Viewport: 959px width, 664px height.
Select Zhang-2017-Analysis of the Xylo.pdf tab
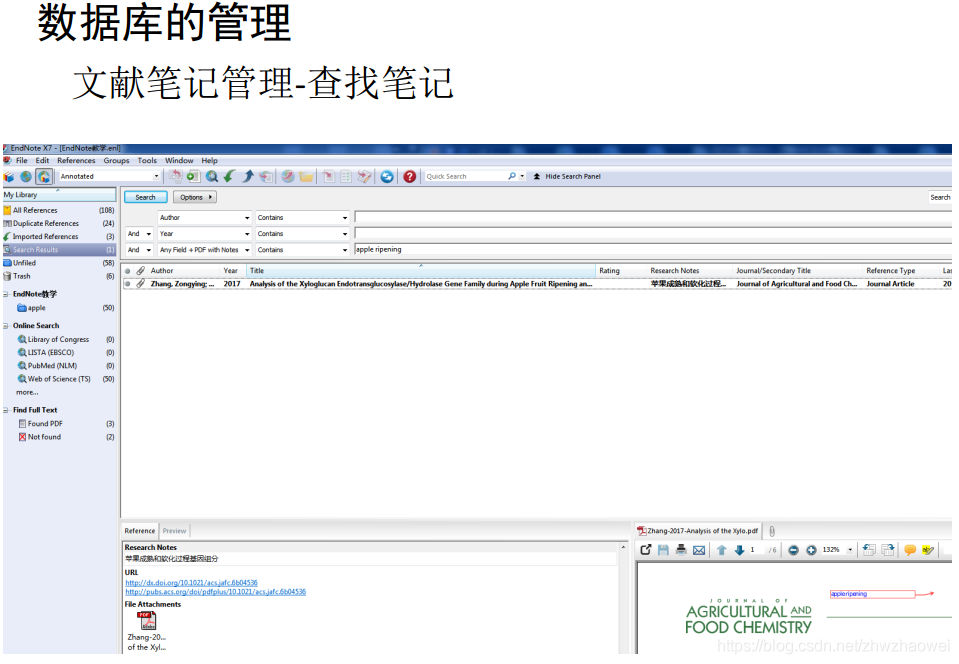coord(697,531)
